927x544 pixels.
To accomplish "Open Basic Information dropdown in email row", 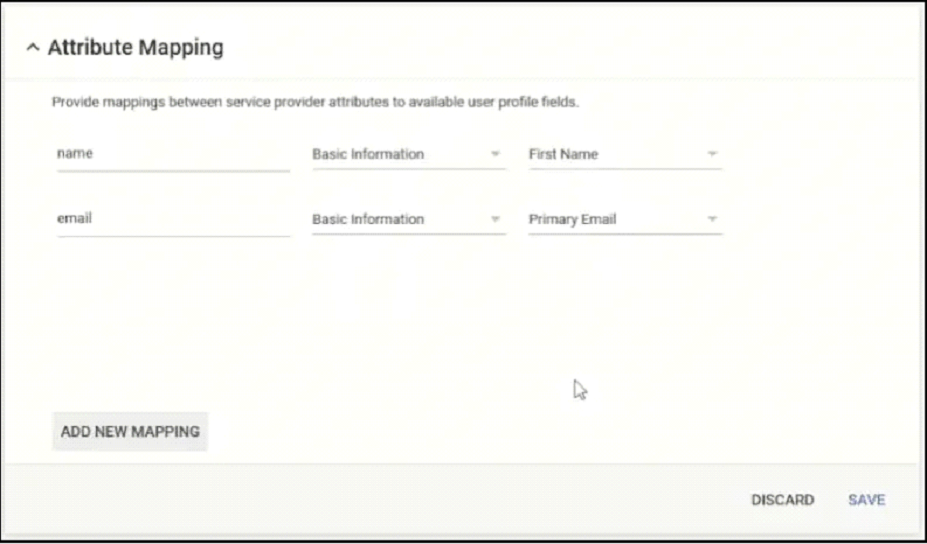I will click(409, 220).
